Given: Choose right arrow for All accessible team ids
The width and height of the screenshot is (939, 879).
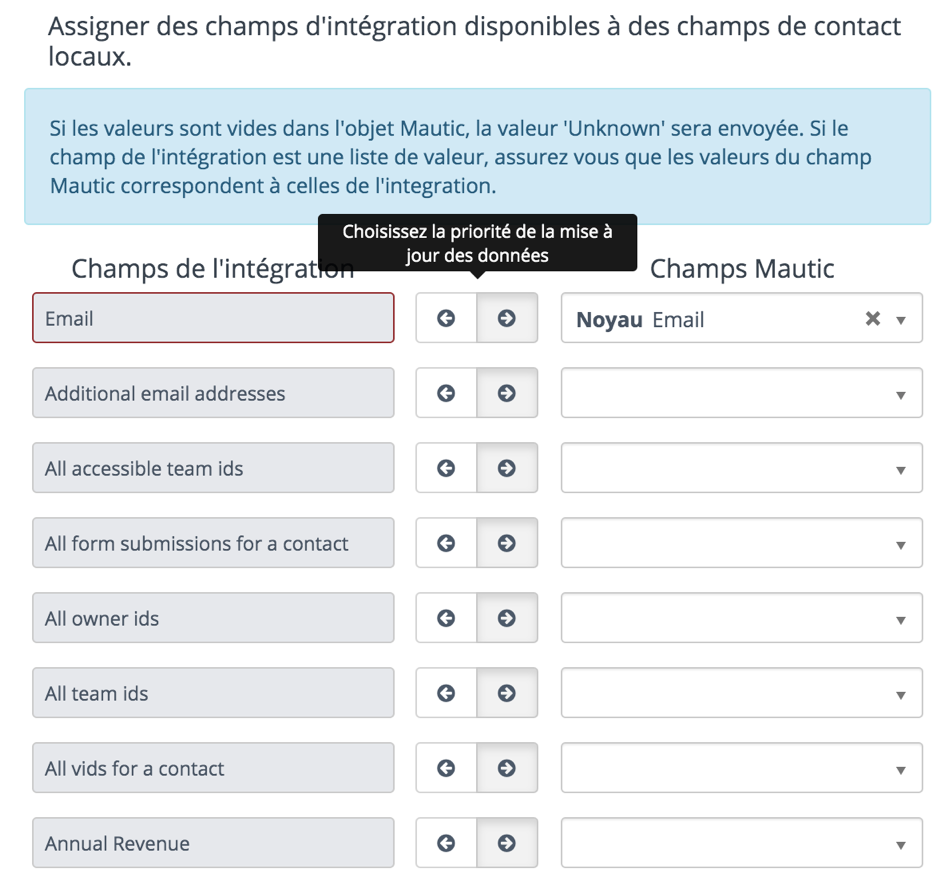Looking at the screenshot, I should [x=507, y=468].
